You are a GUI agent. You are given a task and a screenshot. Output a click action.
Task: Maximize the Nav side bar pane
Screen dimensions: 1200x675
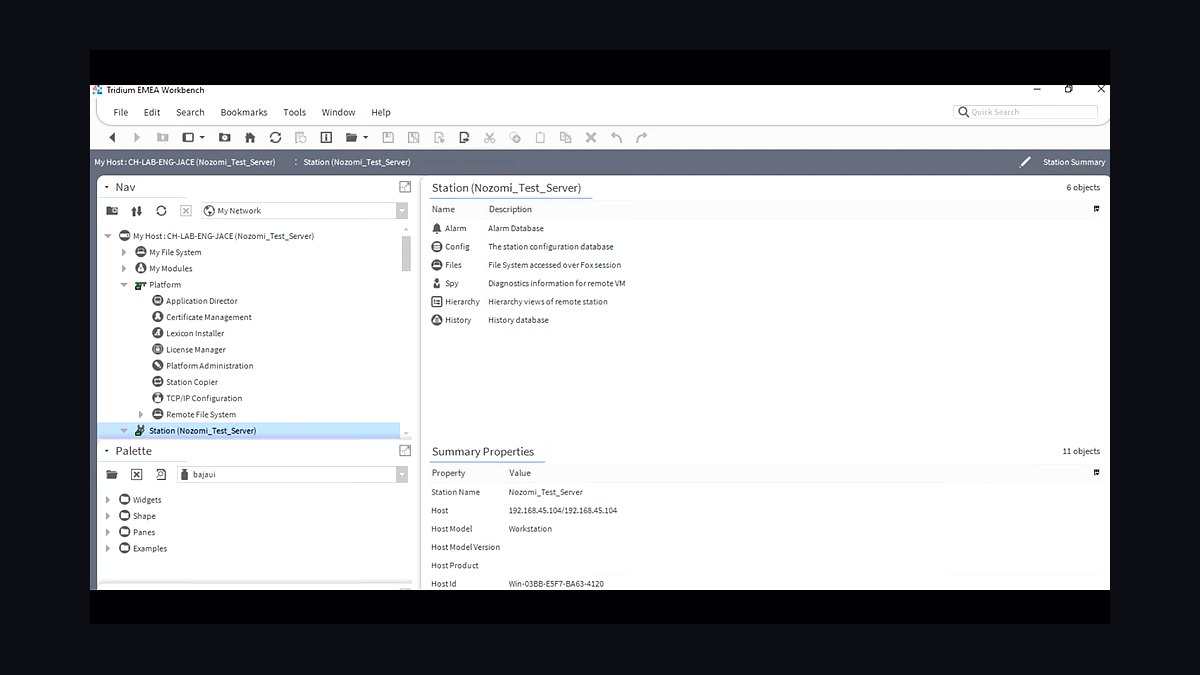(x=404, y=187)
